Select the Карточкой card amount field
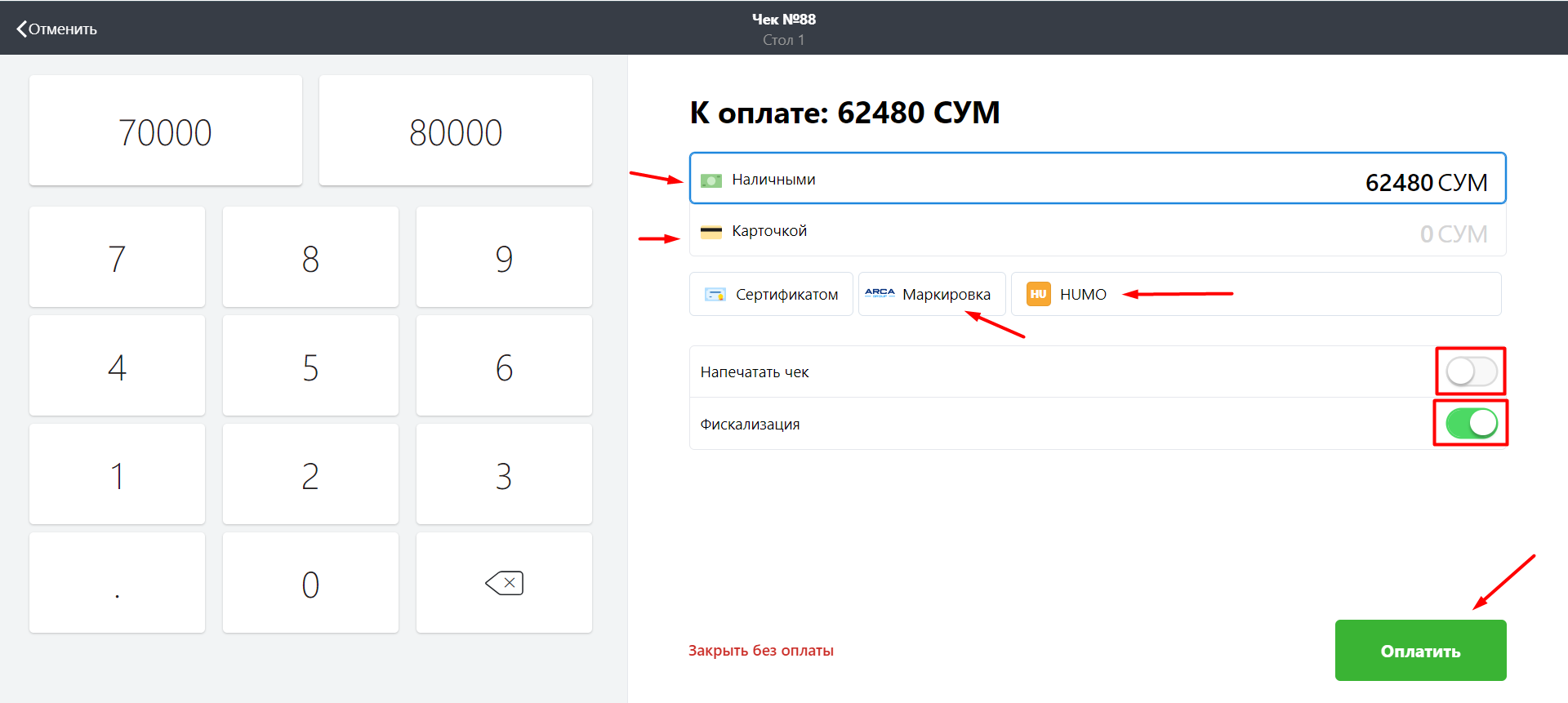The image size is (1568, 703). [x=1098, y=231]
